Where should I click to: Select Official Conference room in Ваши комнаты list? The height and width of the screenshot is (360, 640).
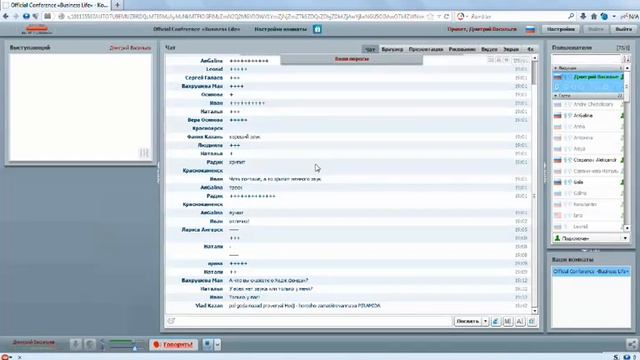(x=591, y=271)
